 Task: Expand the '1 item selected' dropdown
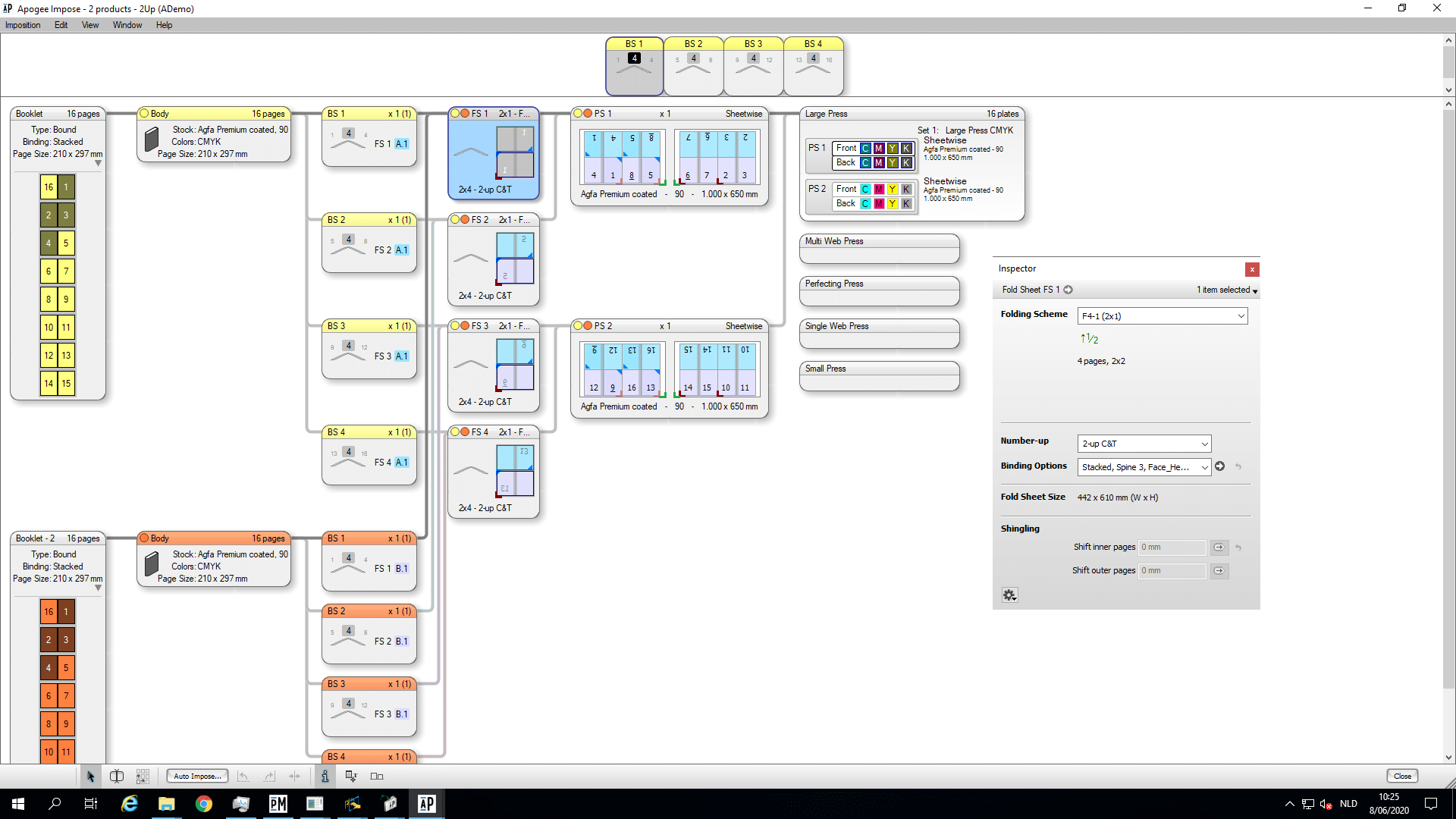point(1227,290)
